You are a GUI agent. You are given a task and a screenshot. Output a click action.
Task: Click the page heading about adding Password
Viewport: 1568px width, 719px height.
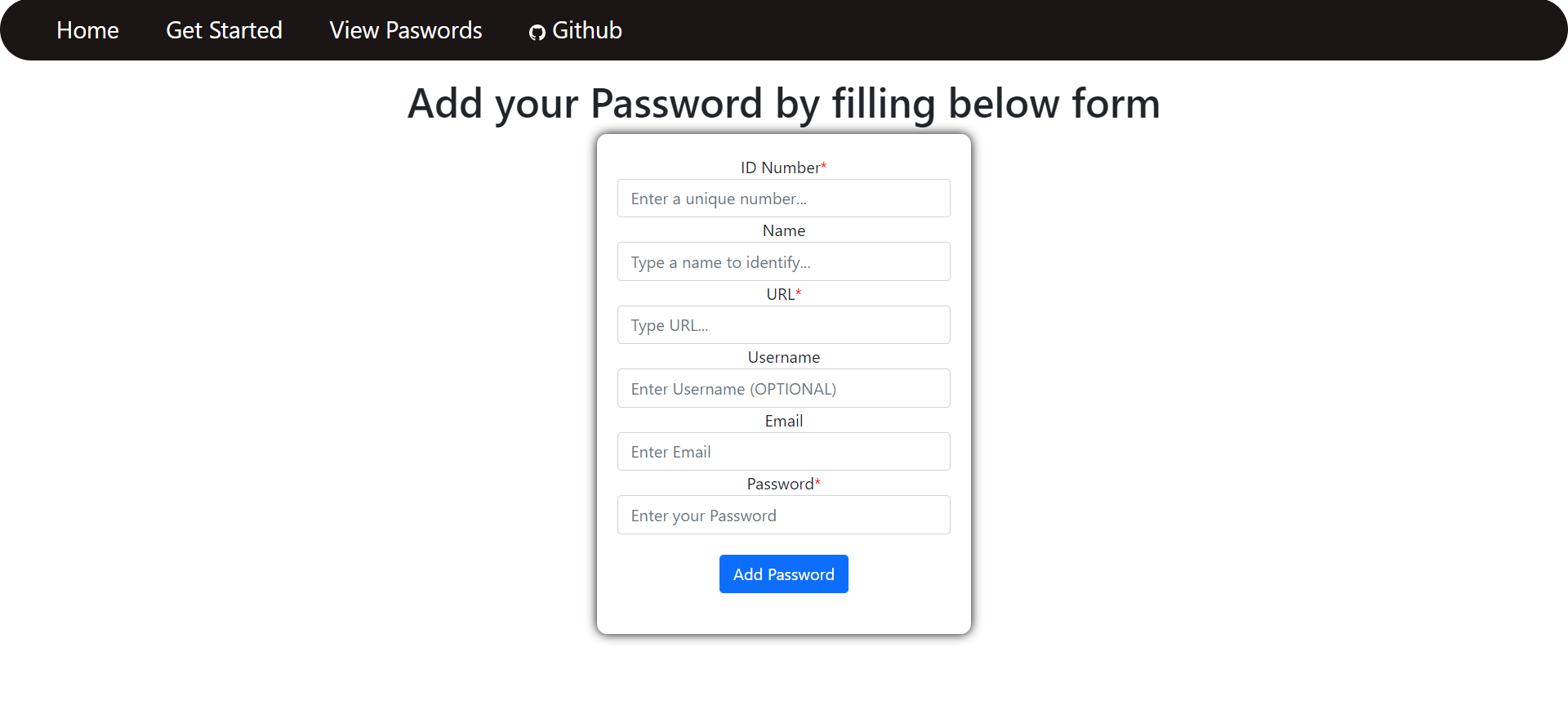point(784,104)
